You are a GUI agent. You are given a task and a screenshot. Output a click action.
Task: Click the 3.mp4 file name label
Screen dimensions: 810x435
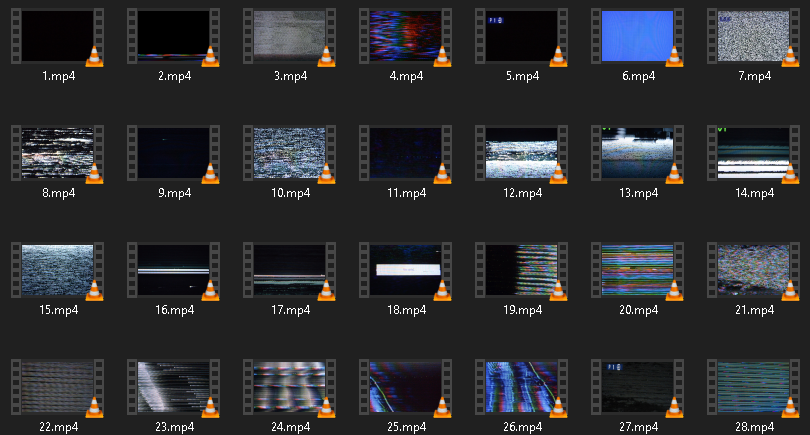(x=289, y=76)
